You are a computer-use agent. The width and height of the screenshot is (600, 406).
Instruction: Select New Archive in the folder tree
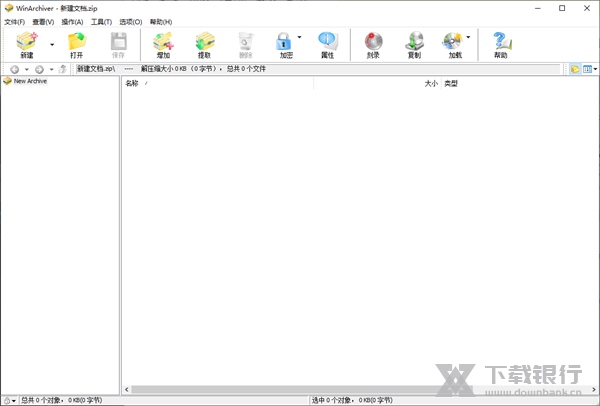(x=30, y=81)
